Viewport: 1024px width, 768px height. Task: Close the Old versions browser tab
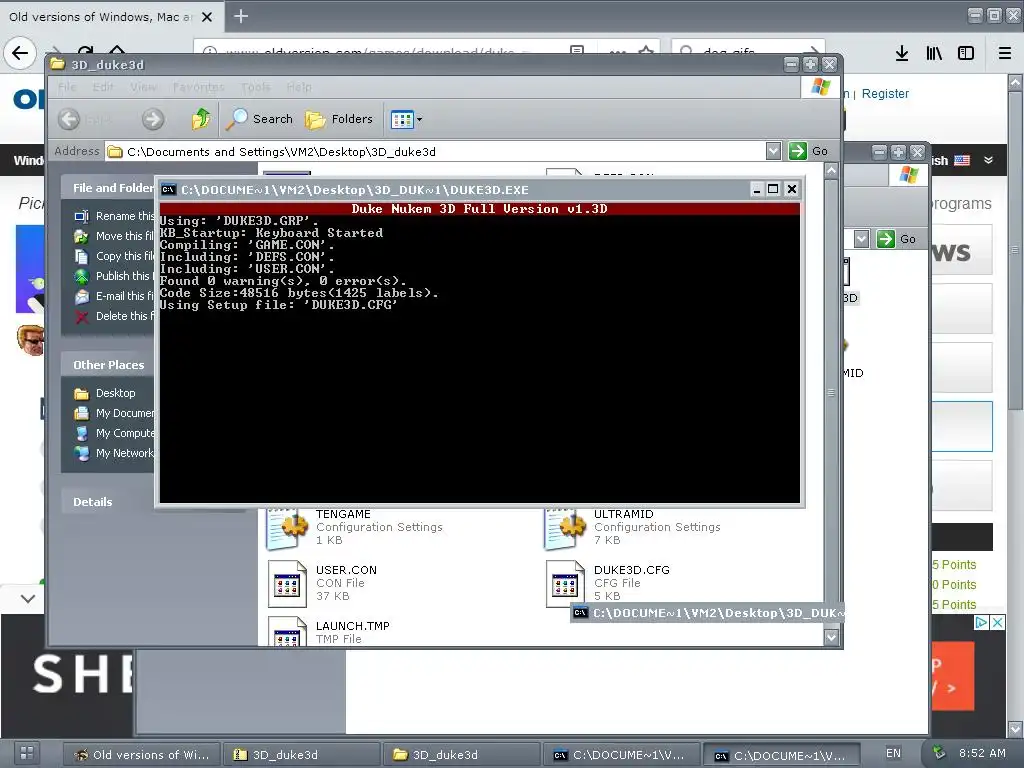[x=207, y=17]
